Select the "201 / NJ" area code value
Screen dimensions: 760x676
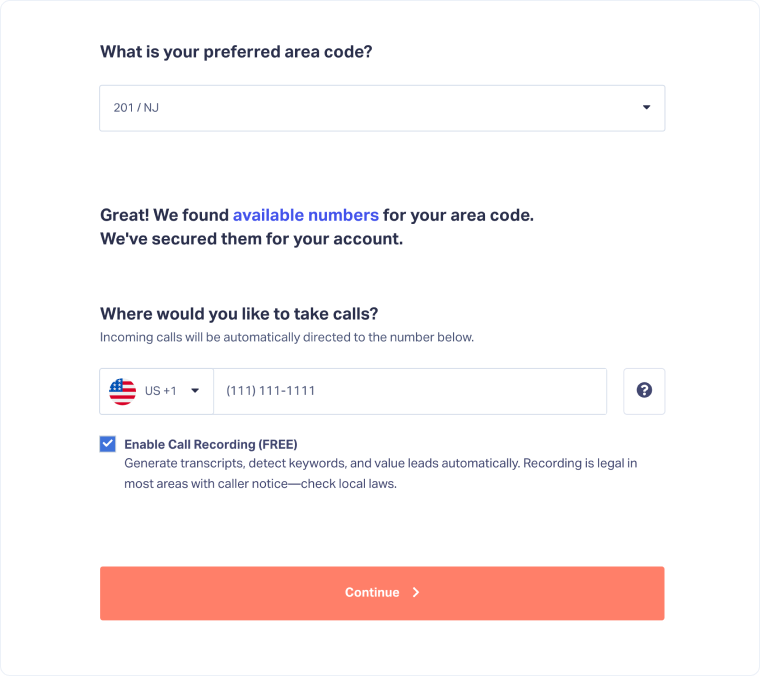136,108
